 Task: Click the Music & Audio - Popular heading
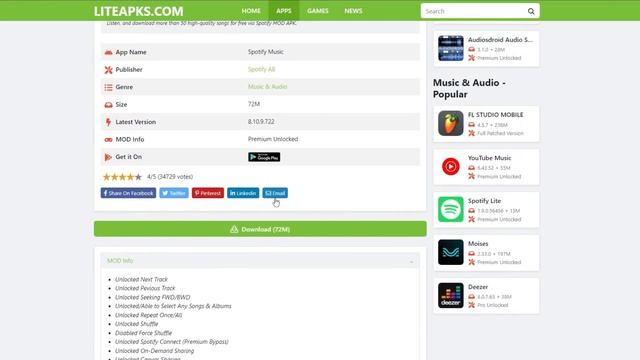[x=469, y=88]
